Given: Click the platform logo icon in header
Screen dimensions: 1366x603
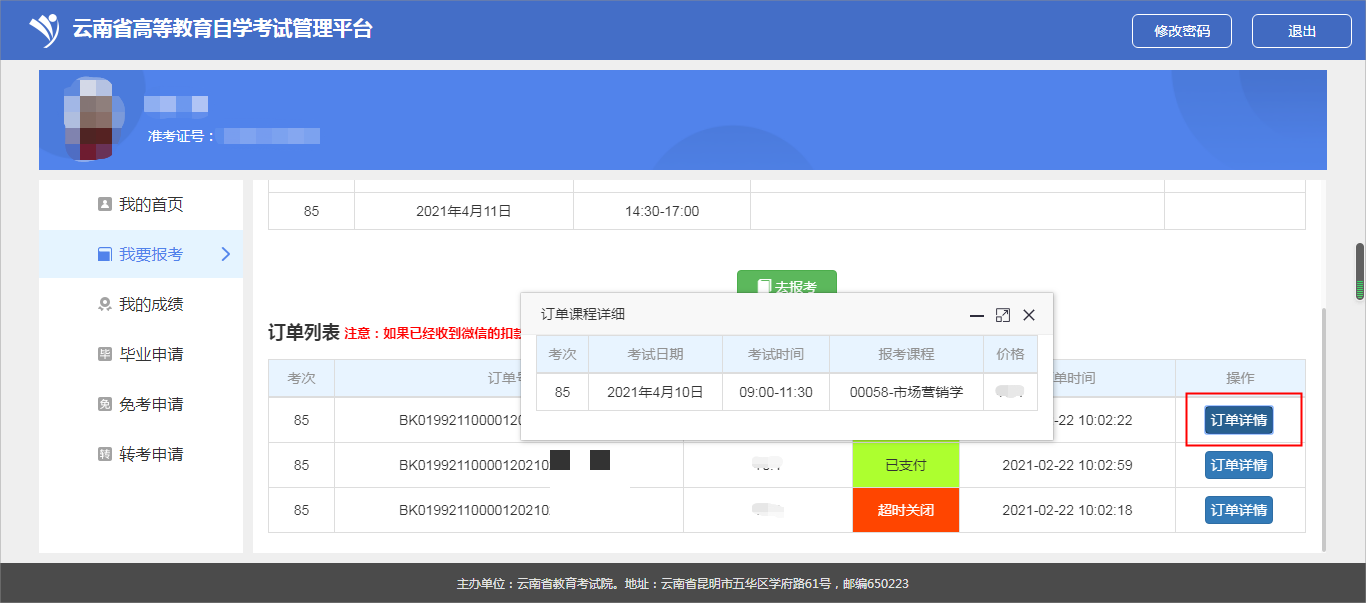Looking at the screenshot, I should pos(45,30).
